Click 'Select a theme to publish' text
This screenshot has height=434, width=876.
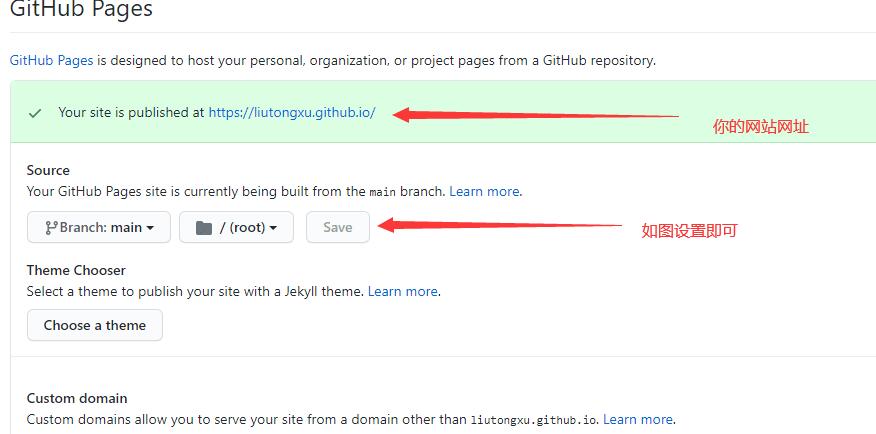[x=196, y=292]
